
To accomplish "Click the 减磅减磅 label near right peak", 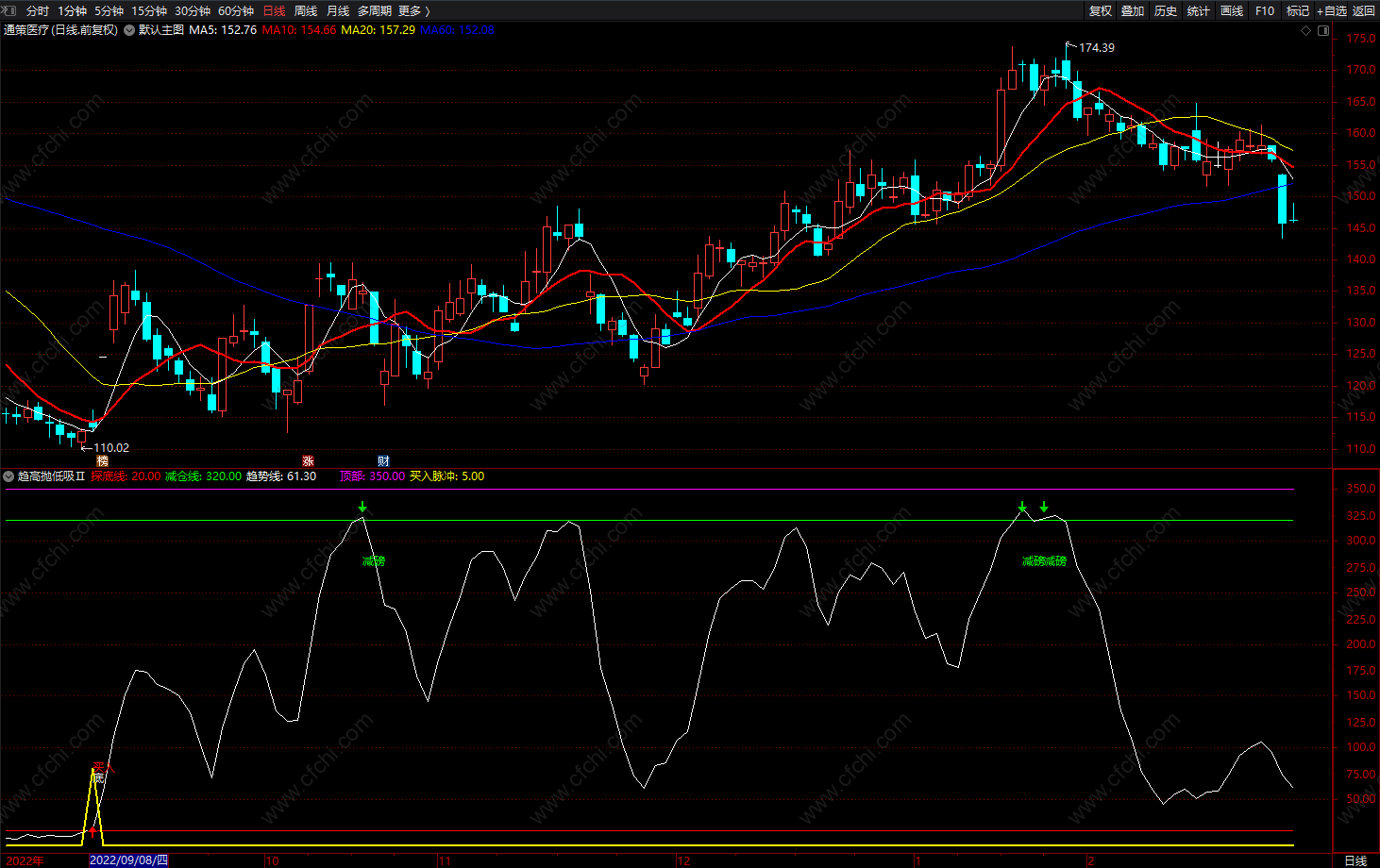I will (x=1044, y=561).
